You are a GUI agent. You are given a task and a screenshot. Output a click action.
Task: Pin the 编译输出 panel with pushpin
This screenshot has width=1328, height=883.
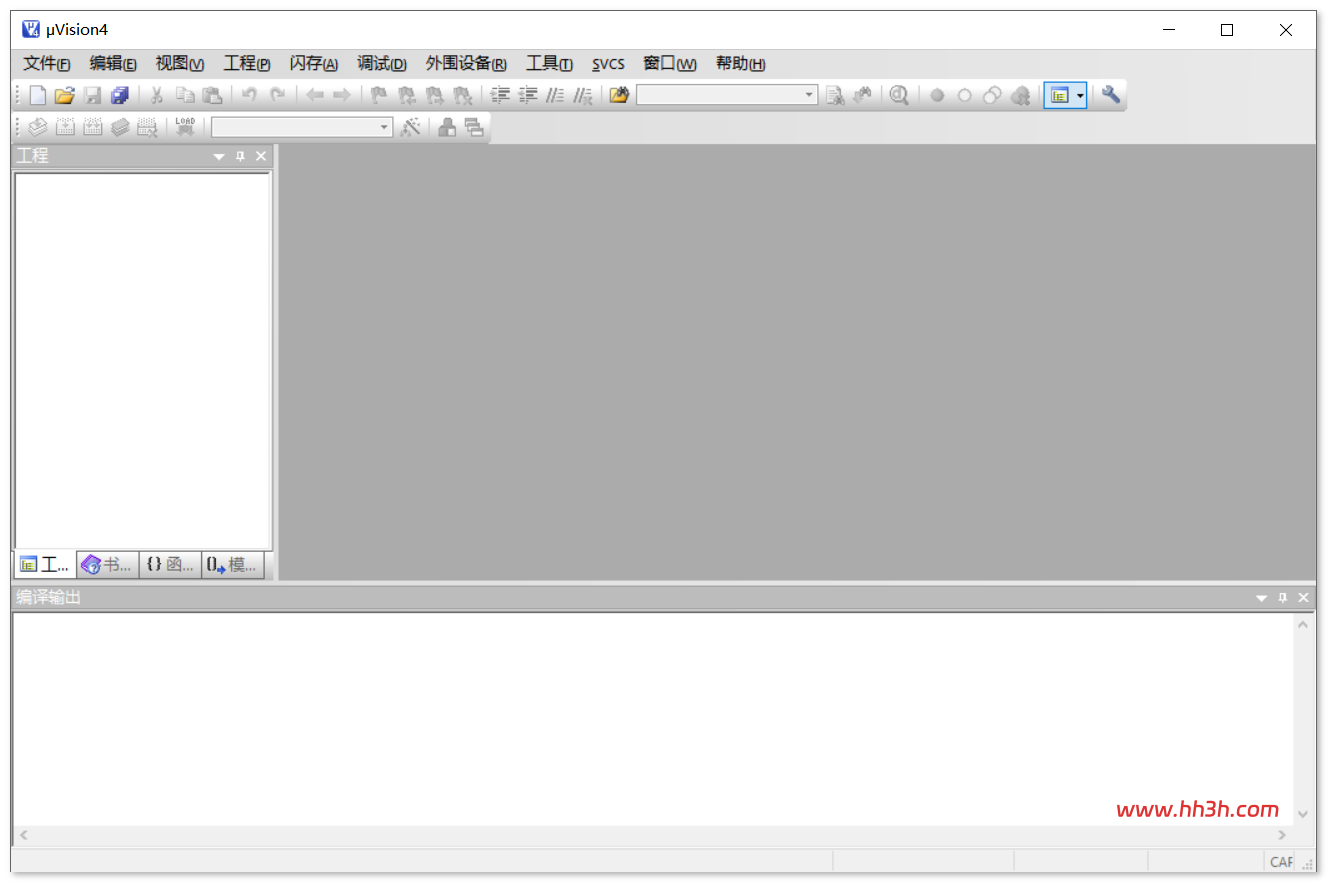click(1283, 597)
